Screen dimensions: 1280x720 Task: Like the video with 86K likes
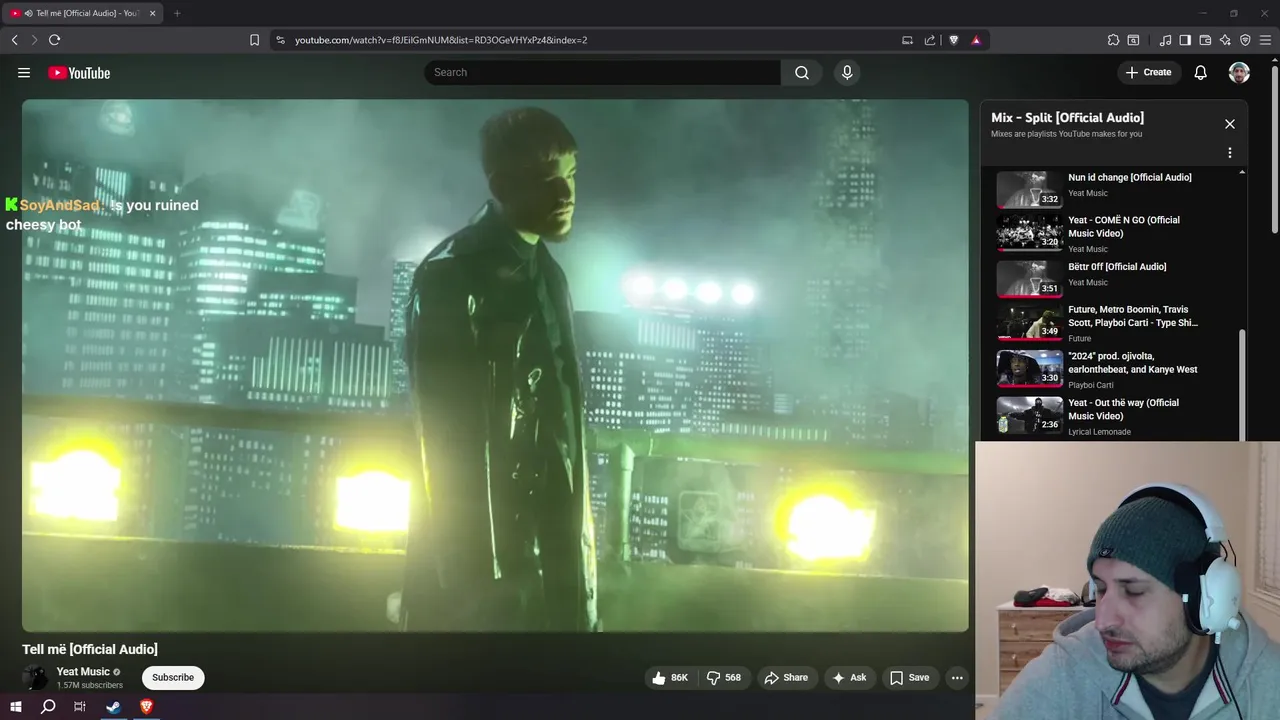pos(670,677)
